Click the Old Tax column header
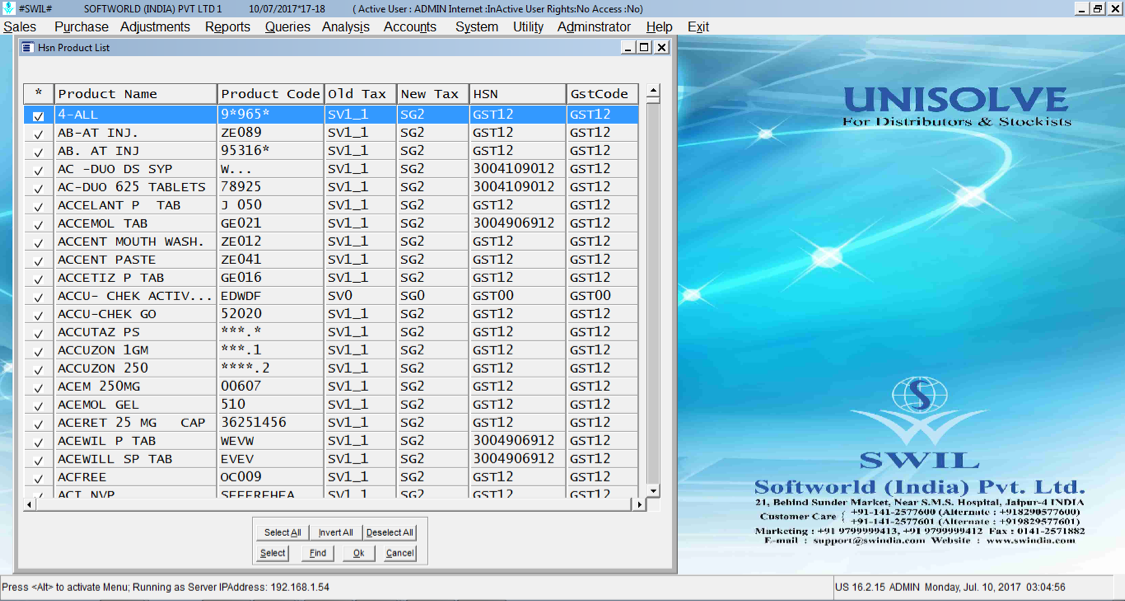 pos(360,94)
